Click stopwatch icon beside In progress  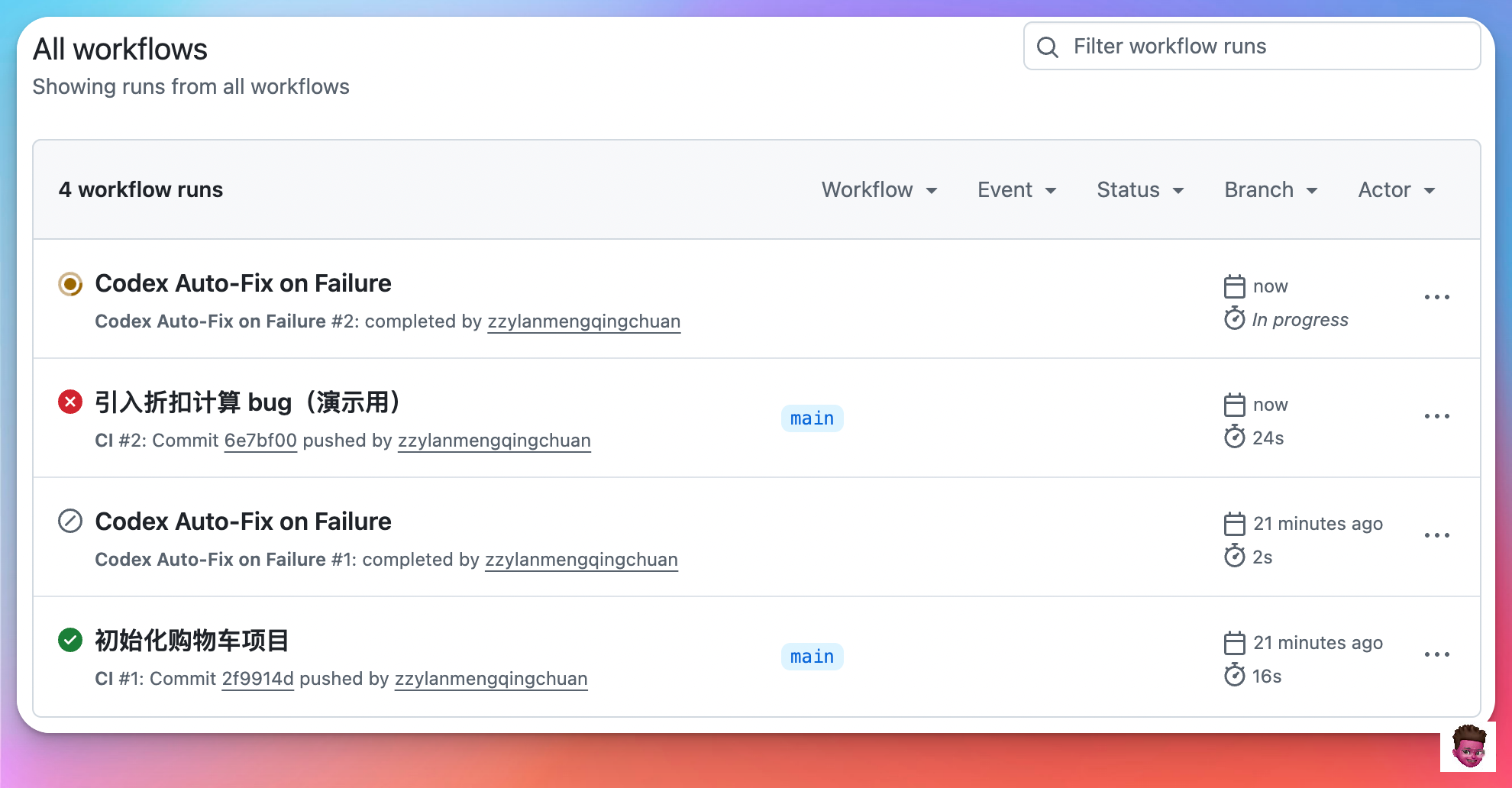(x=1235, y=319)
